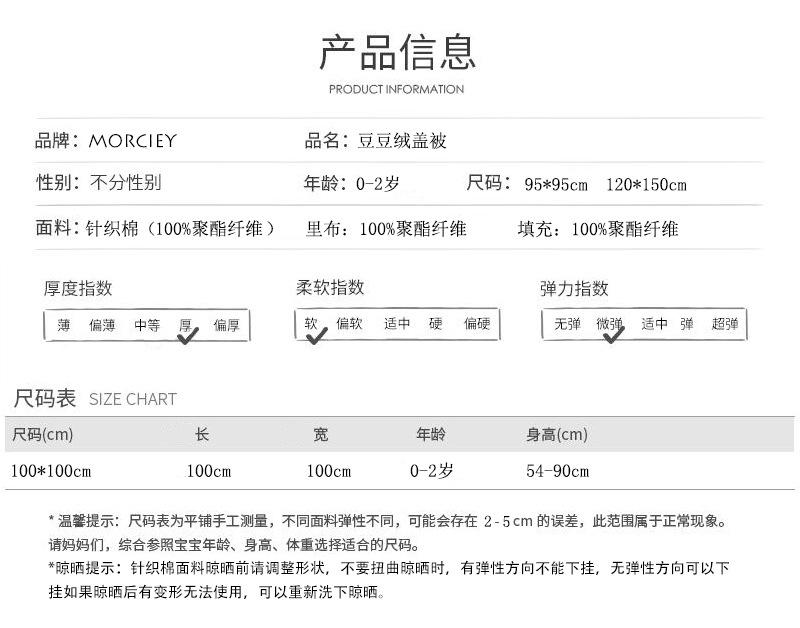800x628 pixels.
Task: Click the 100*100cm row in size chart
Action: [x=50, y=471]
